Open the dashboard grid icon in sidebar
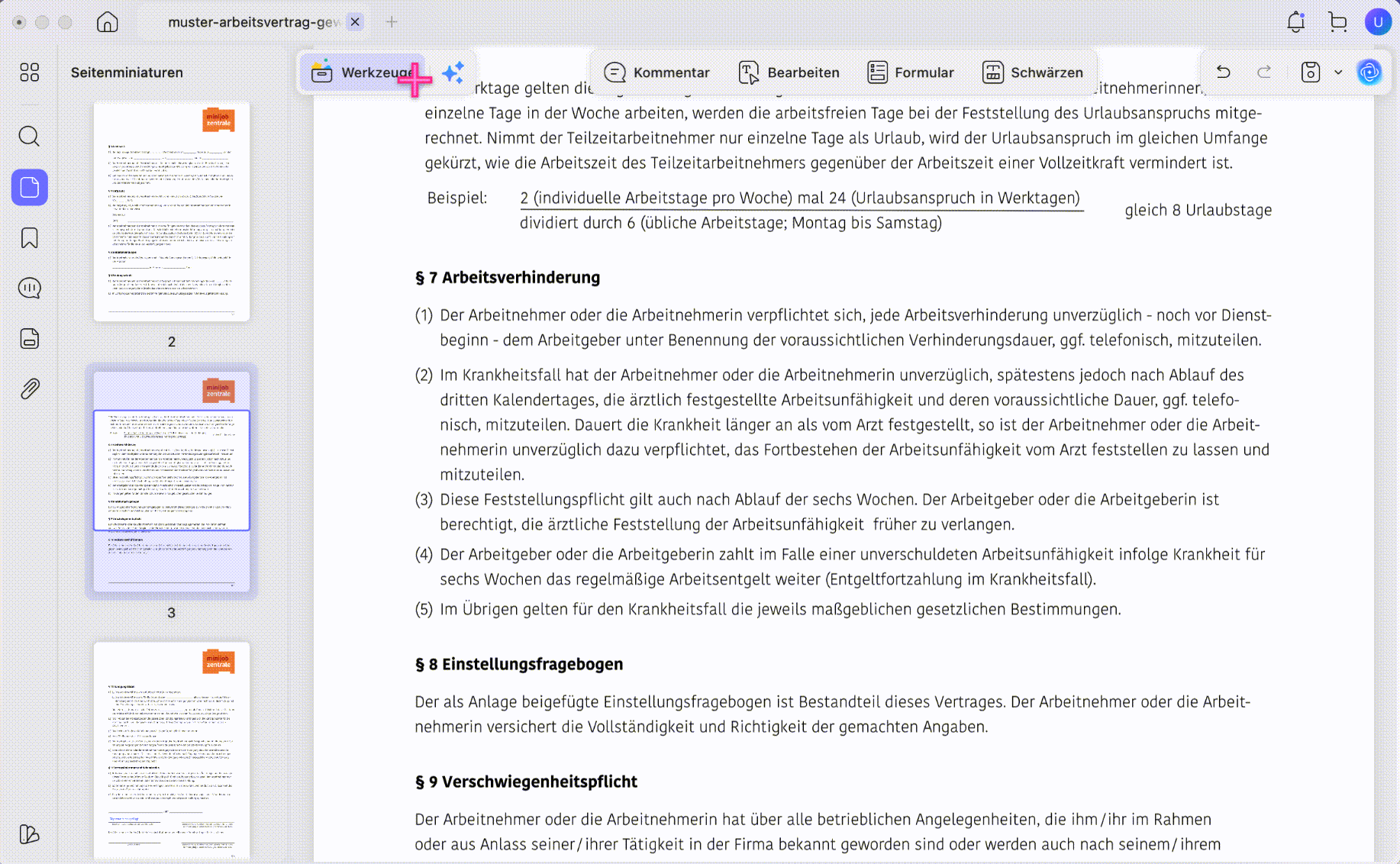 pyautogui.click(x=30, y=73)
